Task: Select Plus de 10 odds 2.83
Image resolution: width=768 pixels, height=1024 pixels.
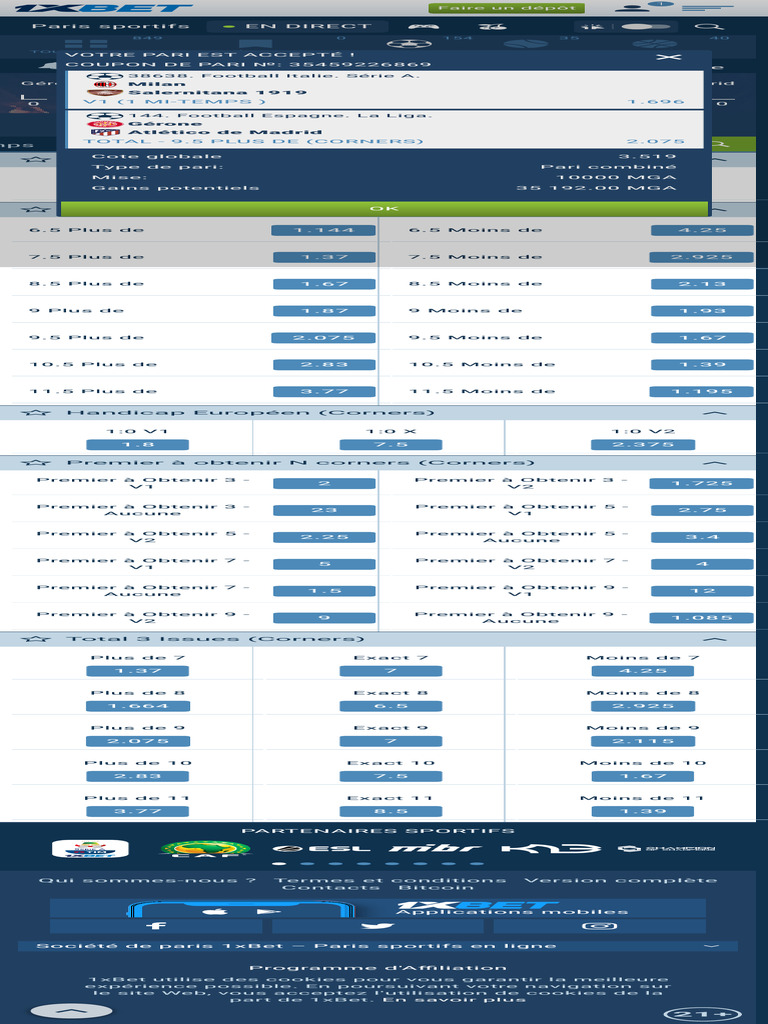Action: point(138,776)
